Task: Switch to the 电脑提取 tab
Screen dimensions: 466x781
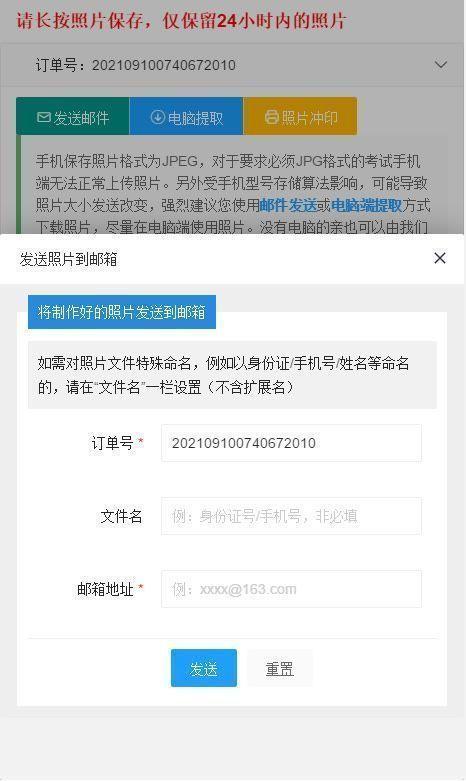Action: click(186, 117)
